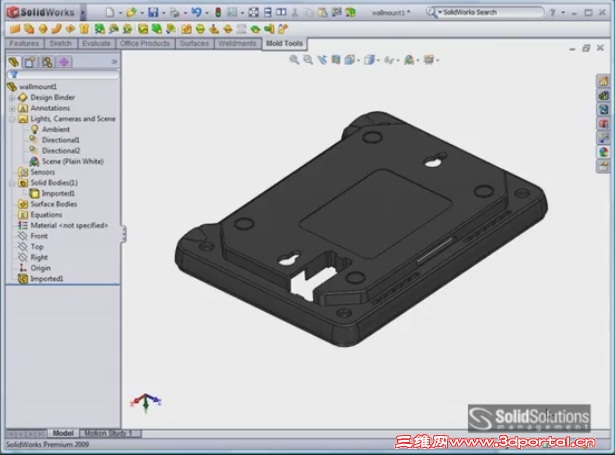Open the Motion Study 1 tab
Image resolution: width=615 pixels, height=455 pixels.
109,433
